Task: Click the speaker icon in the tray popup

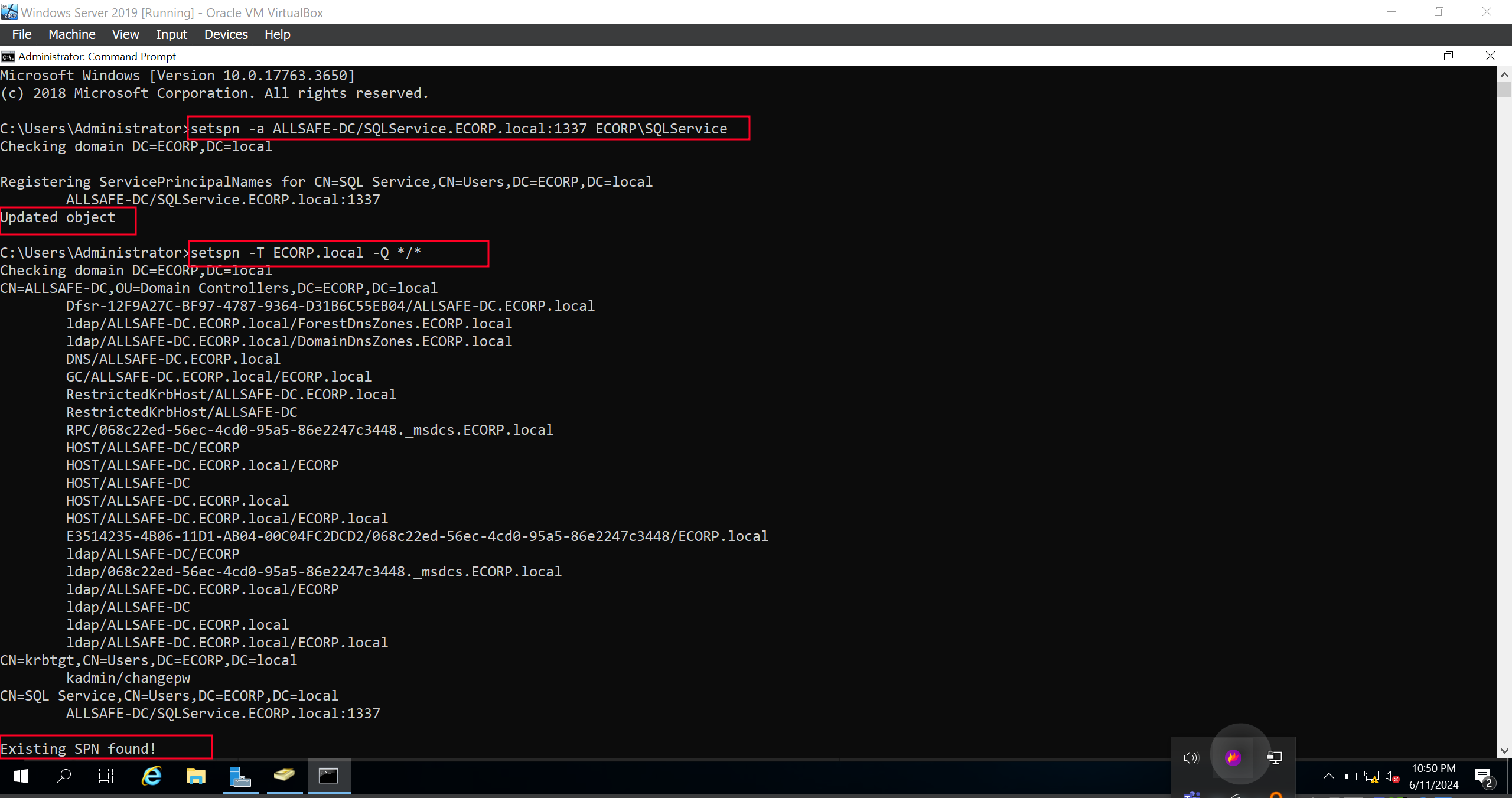Action: [1191, 757]
